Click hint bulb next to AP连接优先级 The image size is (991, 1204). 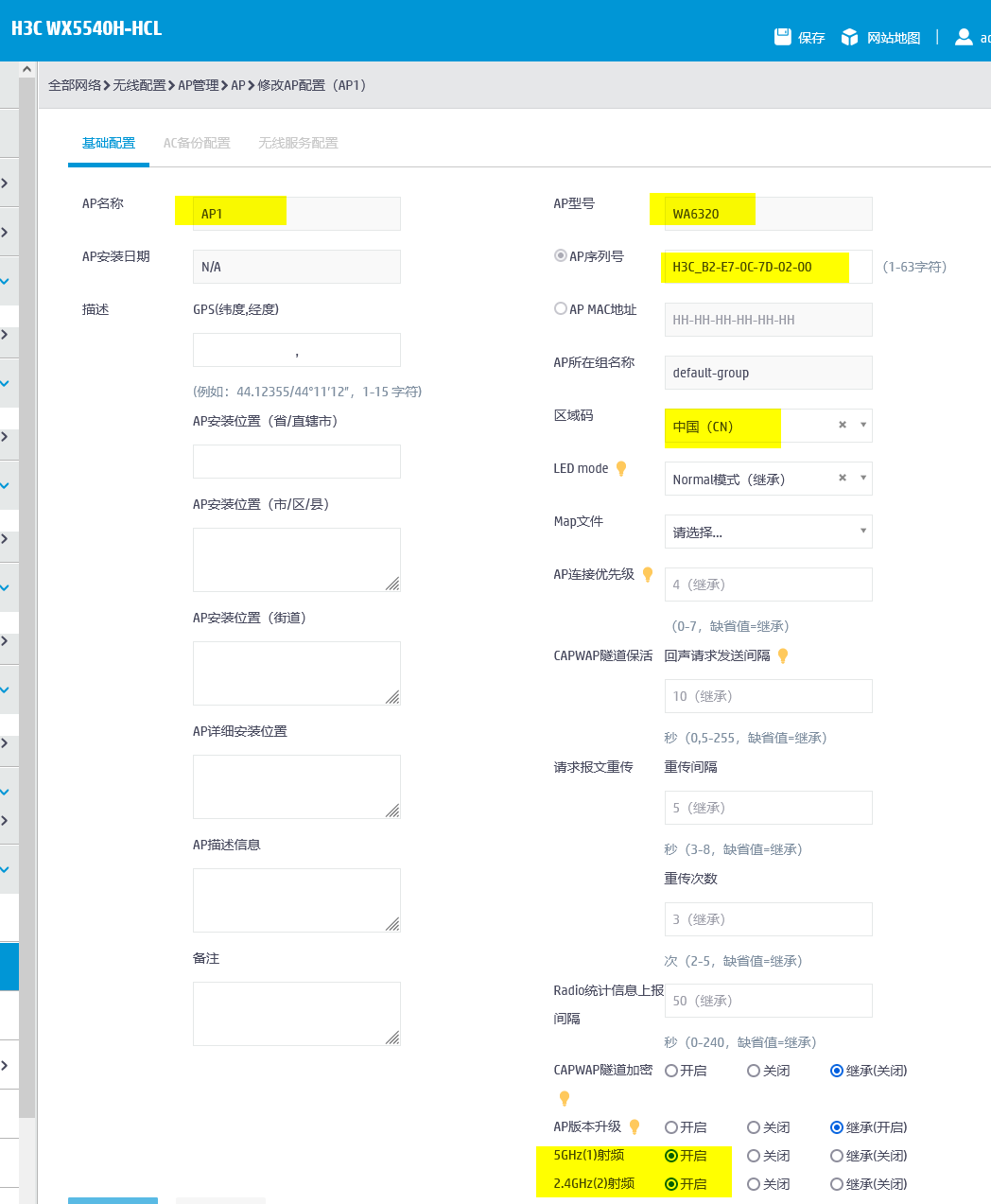648,575
